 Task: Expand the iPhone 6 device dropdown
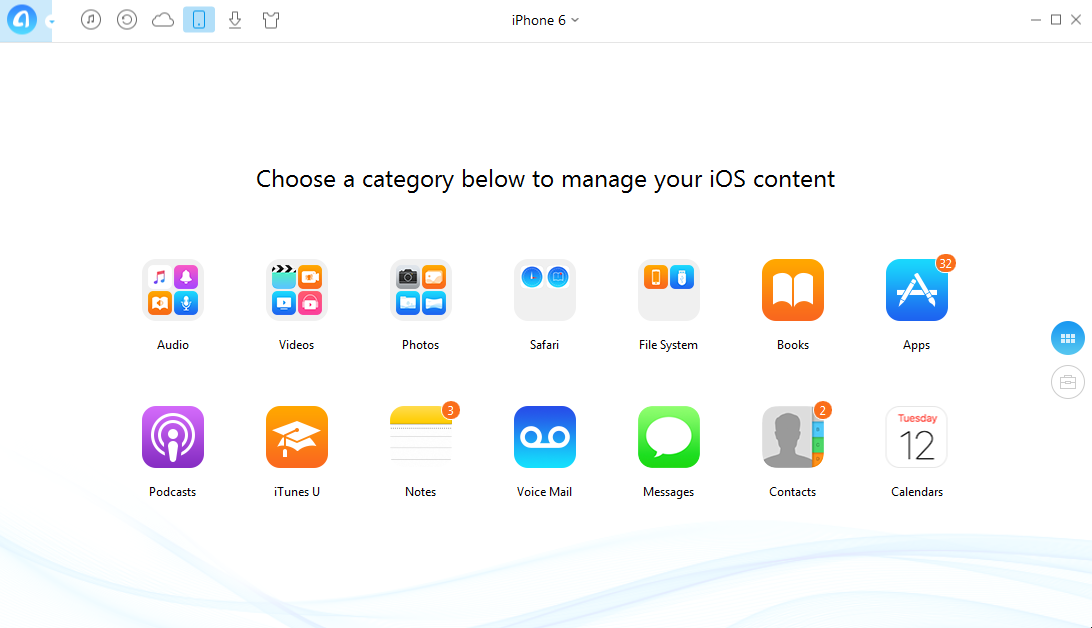[545, 20]
